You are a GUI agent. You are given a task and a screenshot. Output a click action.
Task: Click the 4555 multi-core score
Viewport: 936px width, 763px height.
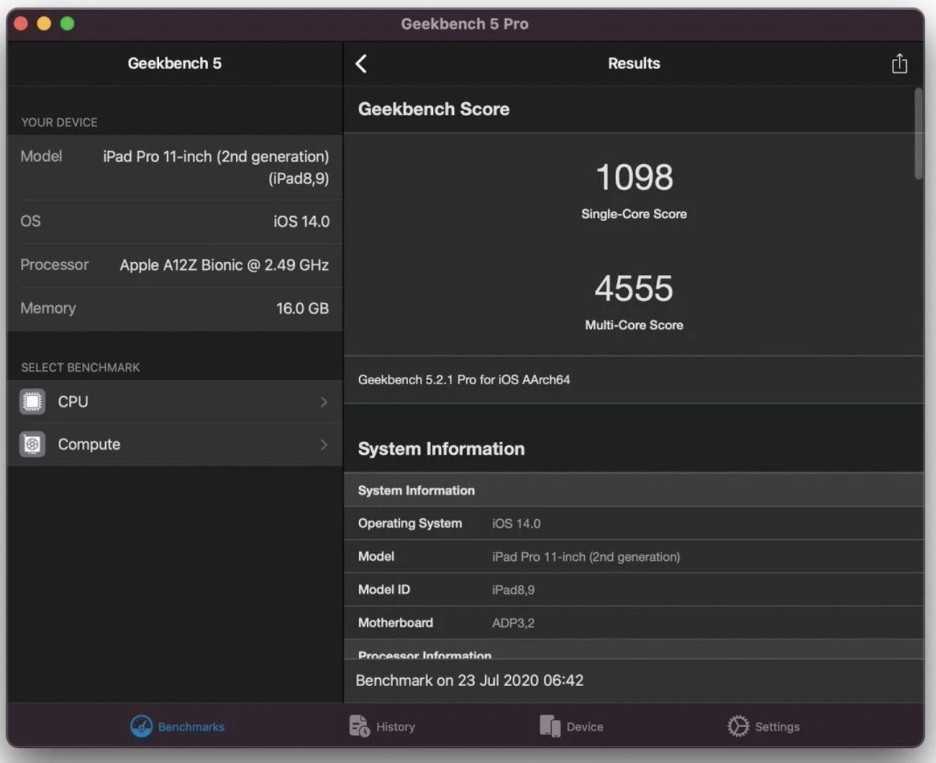(x=634, y=288)
